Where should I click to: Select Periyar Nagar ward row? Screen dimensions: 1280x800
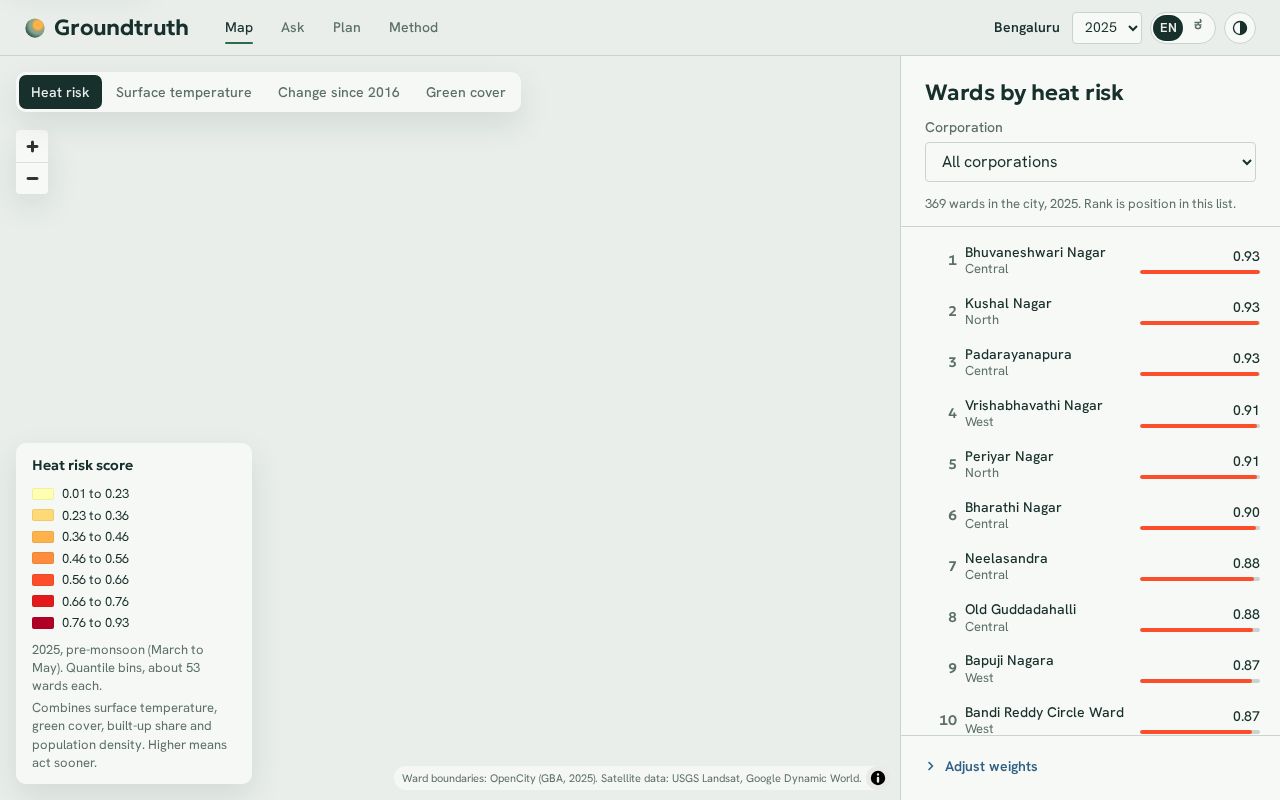[x=1090, y=464]
